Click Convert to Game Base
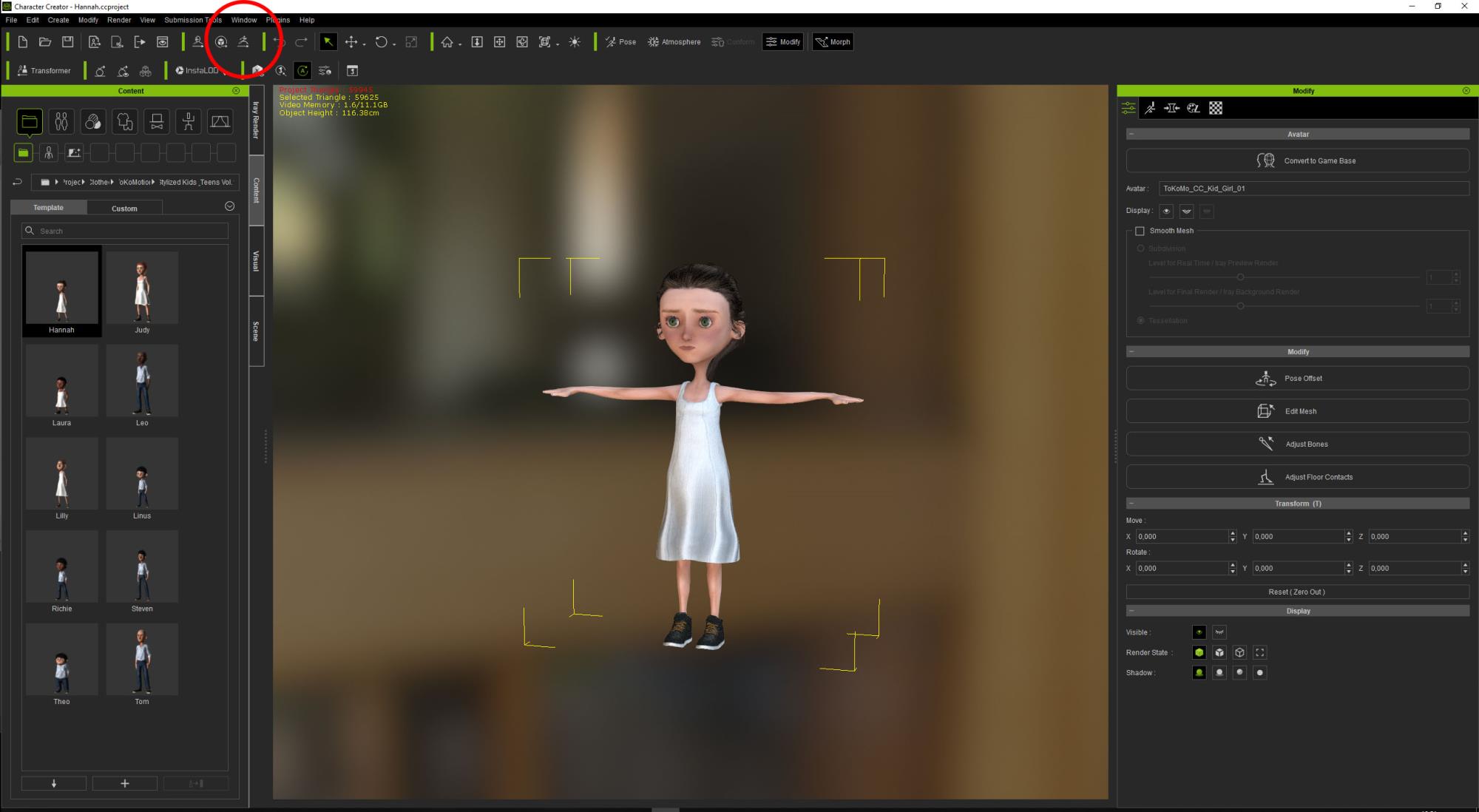 click(x=1297, y=160)
